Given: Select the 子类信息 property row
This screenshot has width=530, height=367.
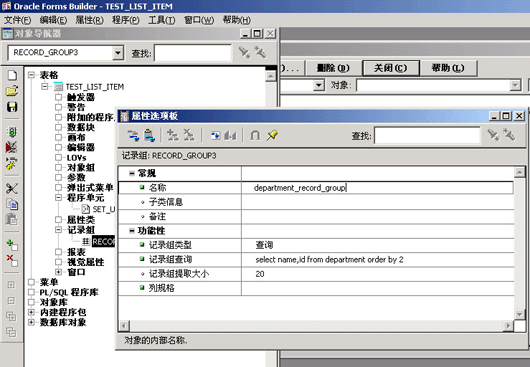Looking at the screenshot, I should coord(316,202).
